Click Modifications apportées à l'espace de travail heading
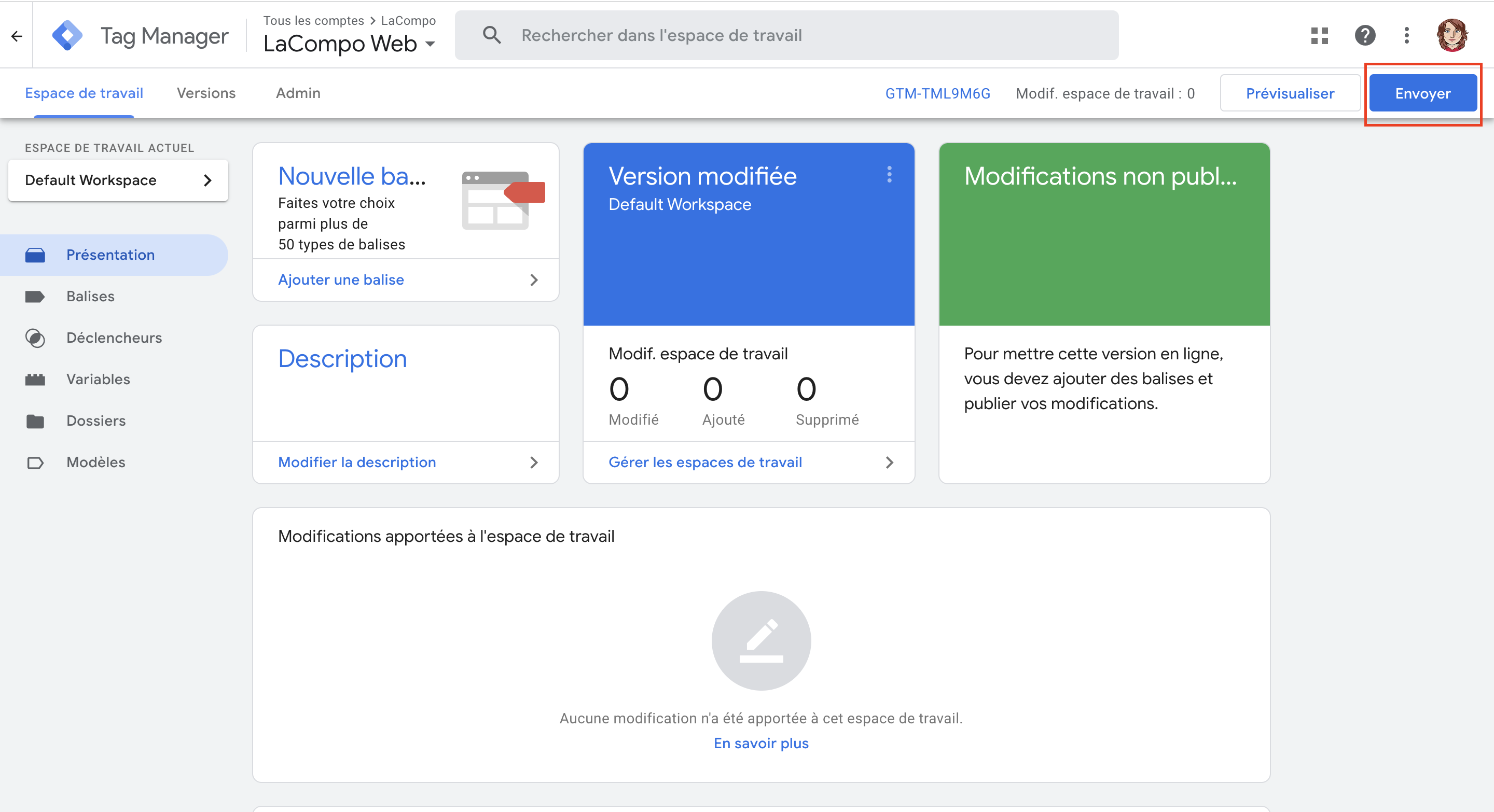Screen dimensions: 1494x812 (x=446, y=537)
